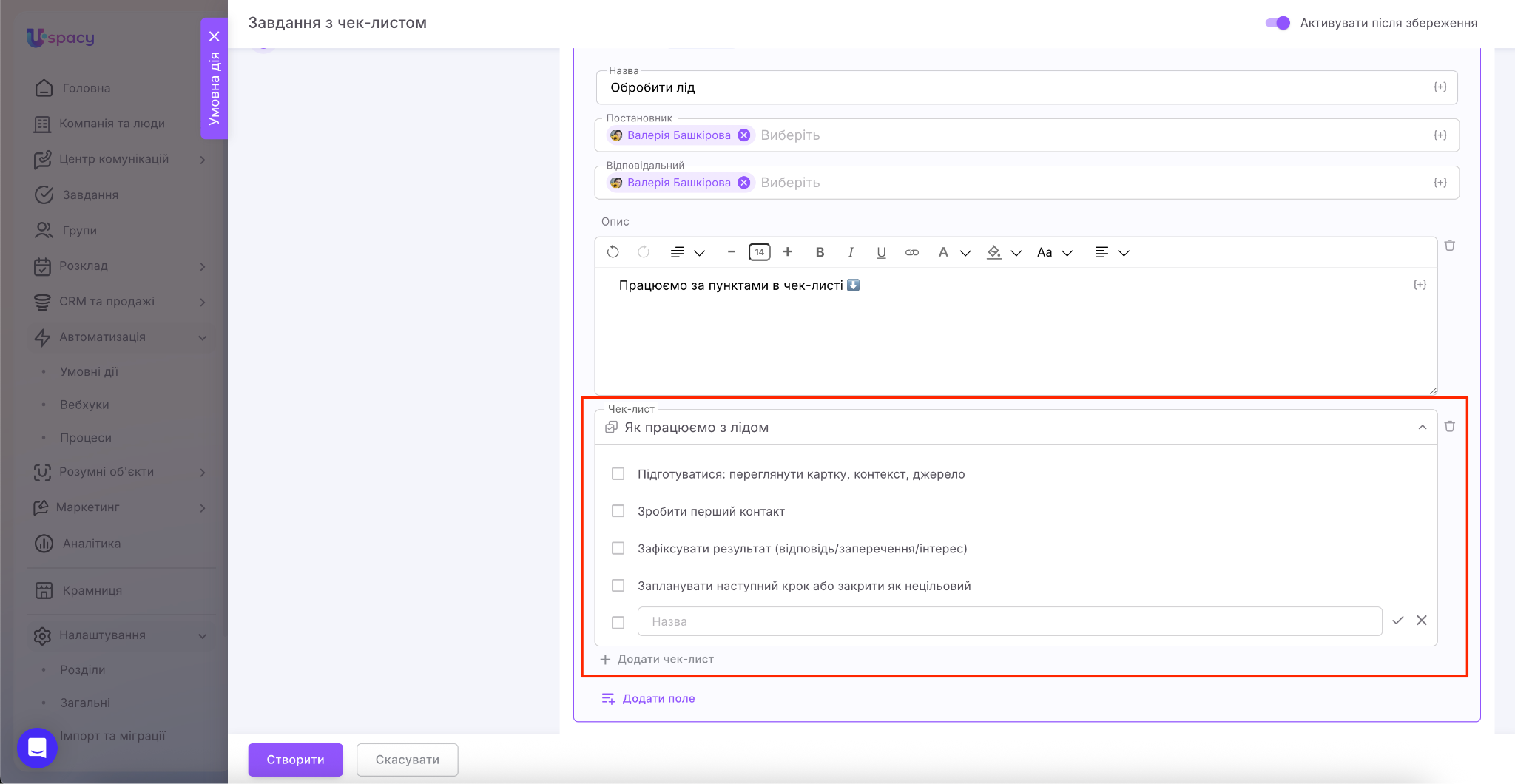
Task: Open the text color dropdown arrow
Action: pyautogui.click(x=965, y=253)
